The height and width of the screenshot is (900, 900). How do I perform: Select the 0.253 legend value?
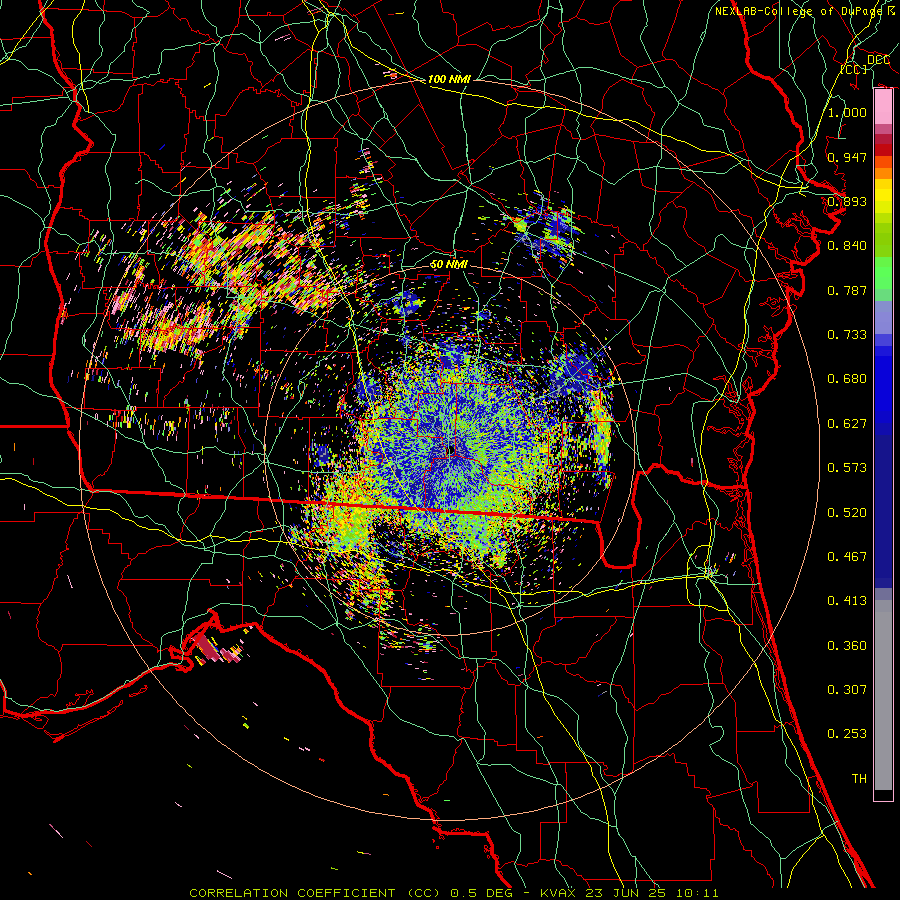(847, 734)
